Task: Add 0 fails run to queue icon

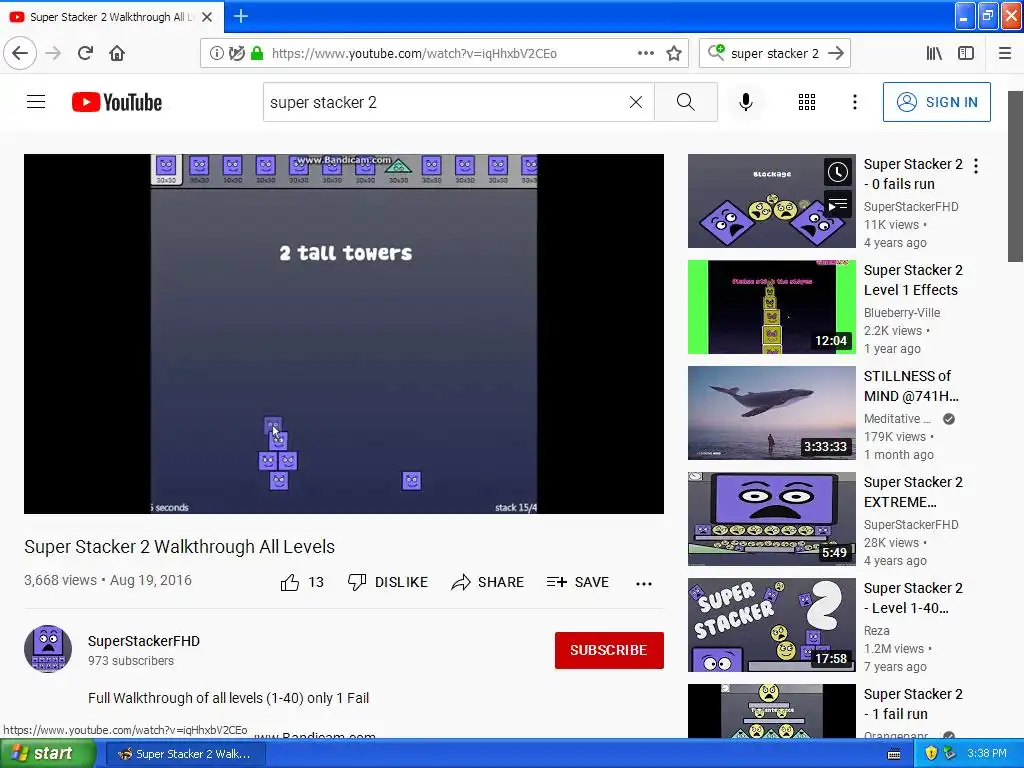Action: pyautogui.click(x=838, y=205)
